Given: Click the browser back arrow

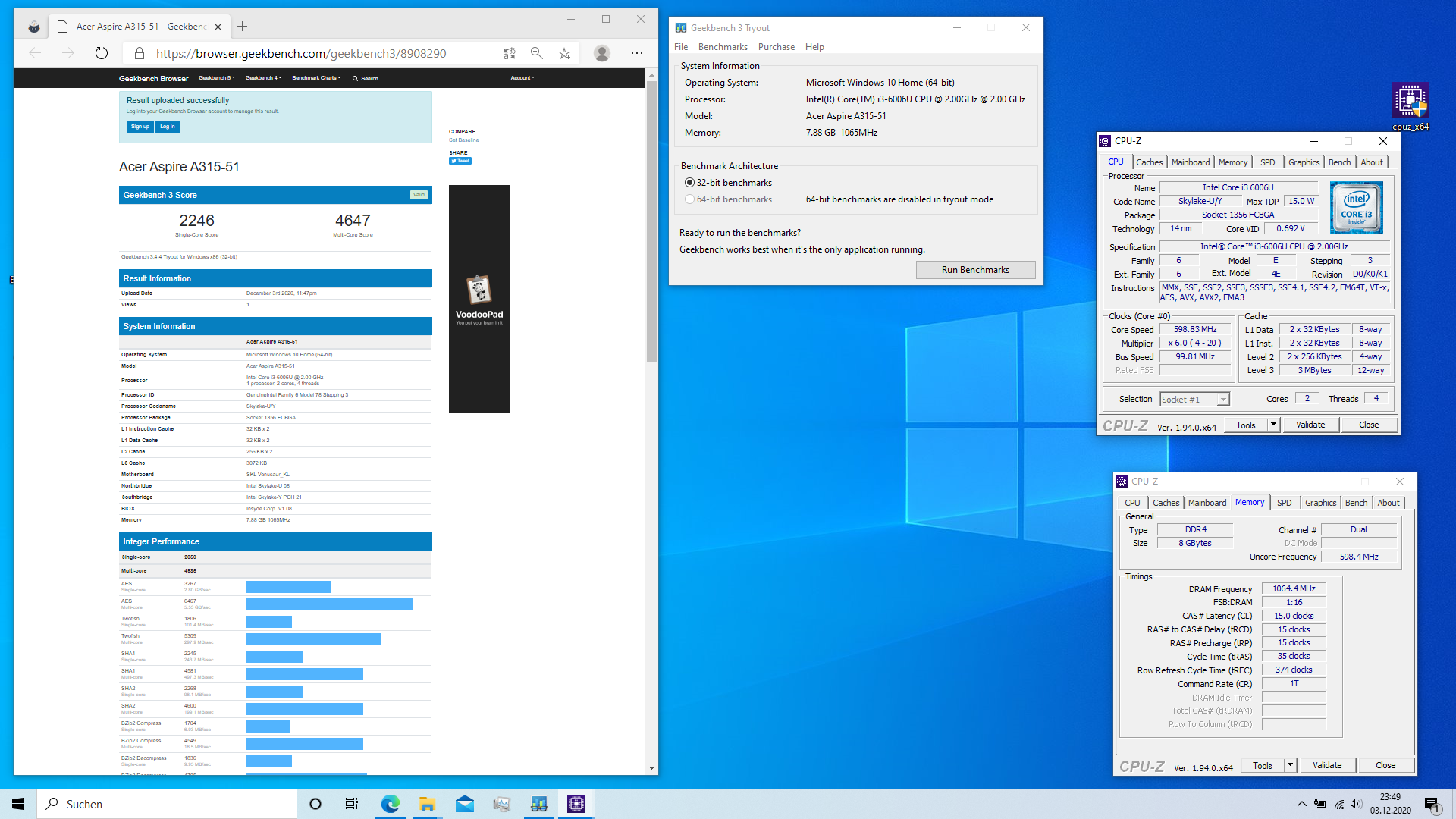Looking at the screenshot, I should (35, 53).
